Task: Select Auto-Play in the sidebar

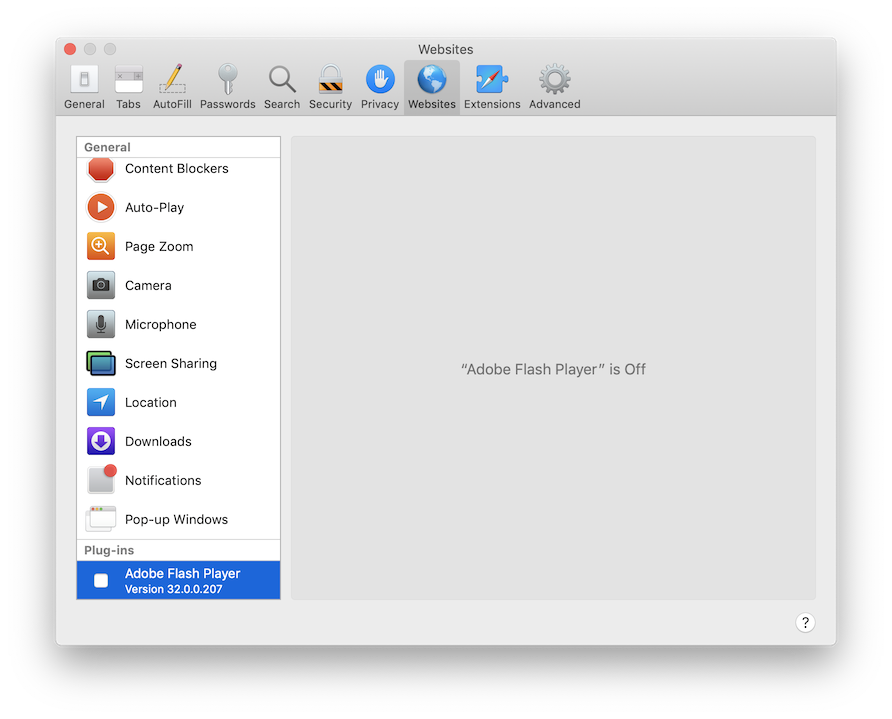Action: (155, 208)
